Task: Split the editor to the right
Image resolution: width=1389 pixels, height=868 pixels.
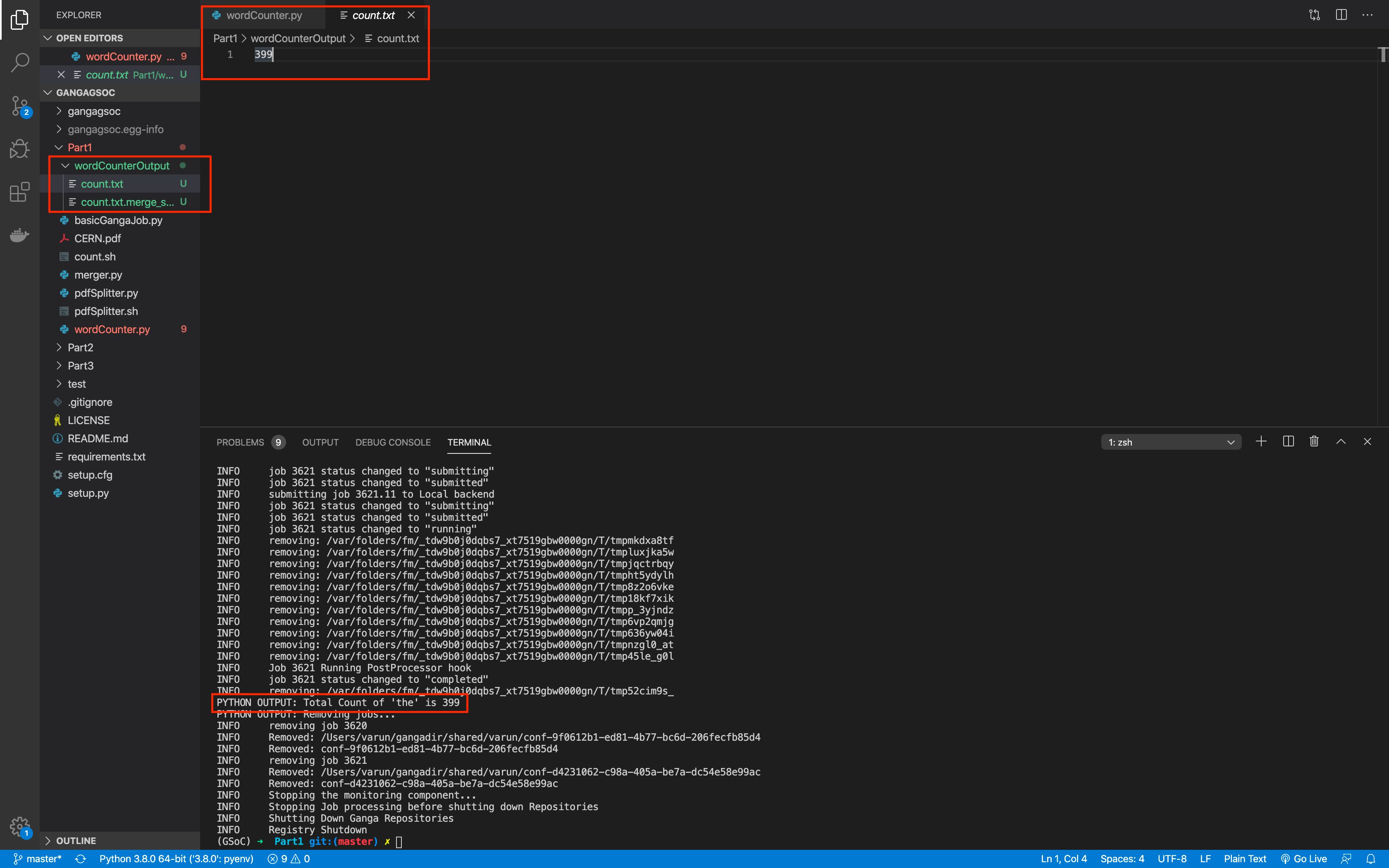Action: (1341, 15)
